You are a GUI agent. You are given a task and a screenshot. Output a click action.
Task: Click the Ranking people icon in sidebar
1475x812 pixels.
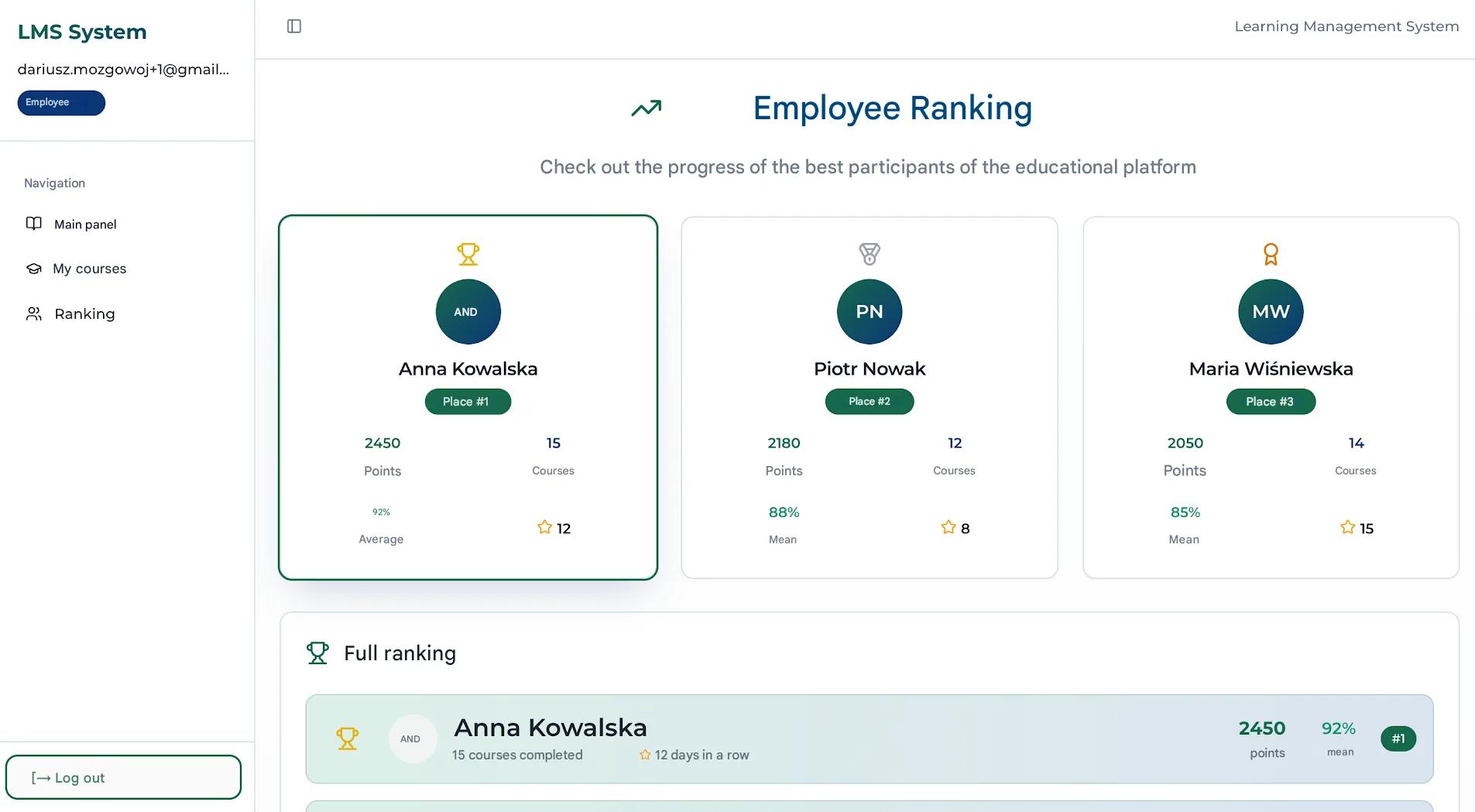[34, 313]
